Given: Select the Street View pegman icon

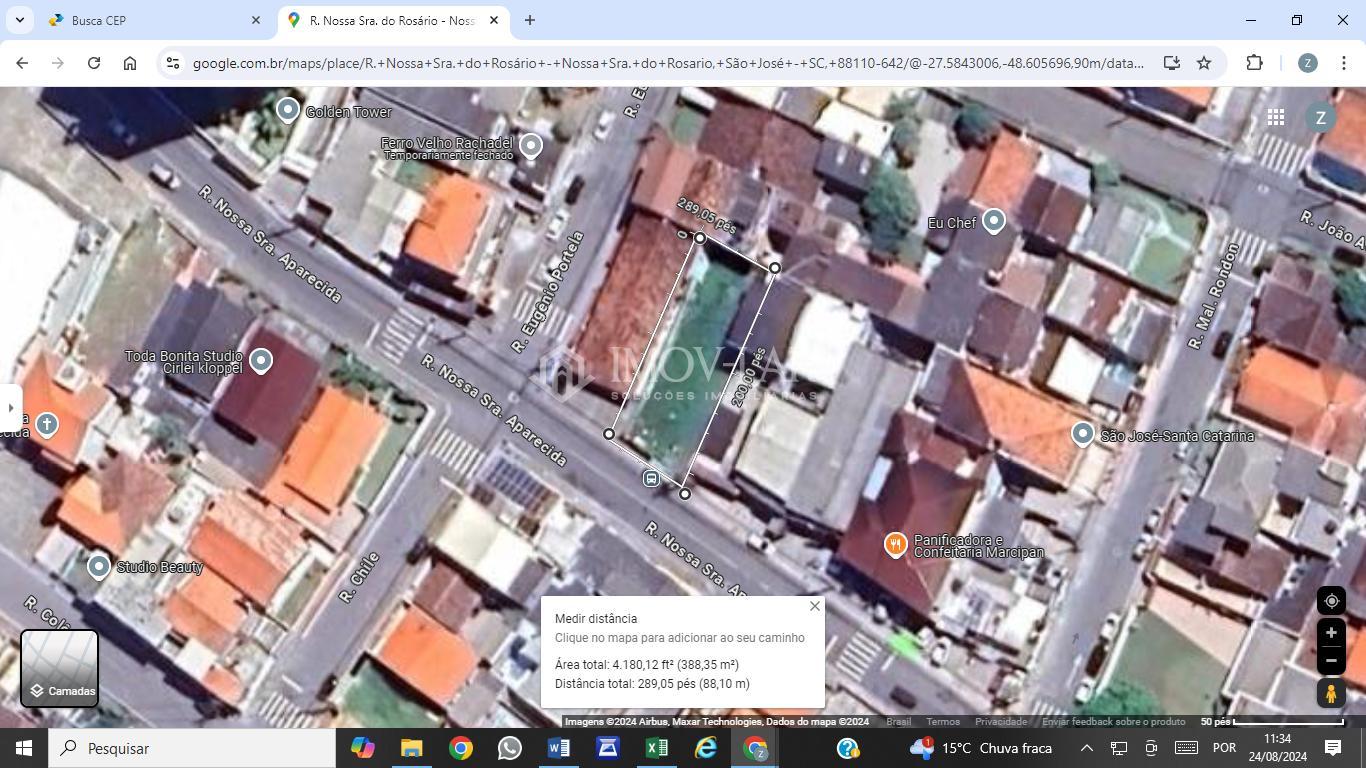Looking at the screenshot, I should tap(1330, 693).
